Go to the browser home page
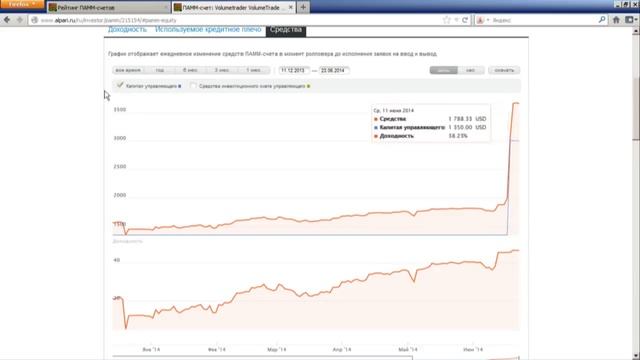The height and width of the screenshot is (360, 640). 616,20
